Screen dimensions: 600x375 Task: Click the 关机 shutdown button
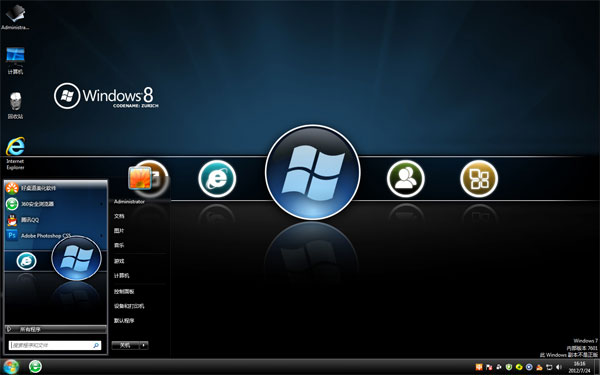tap(125, 345)
